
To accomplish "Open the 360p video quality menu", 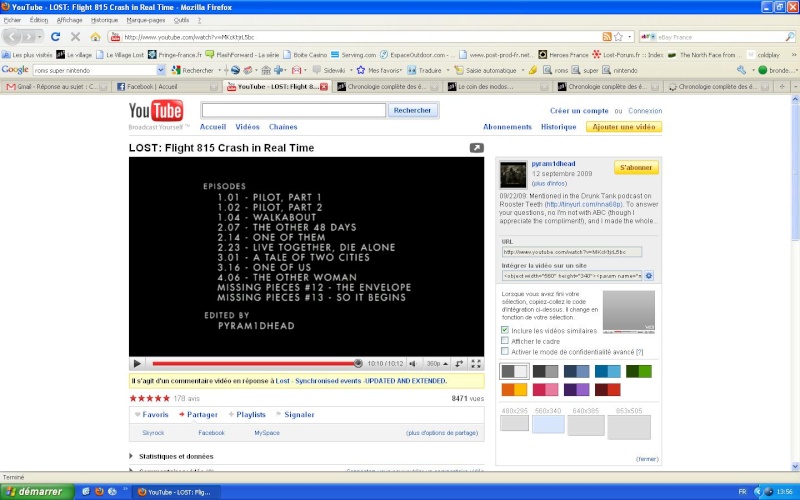I will [437, 363].
